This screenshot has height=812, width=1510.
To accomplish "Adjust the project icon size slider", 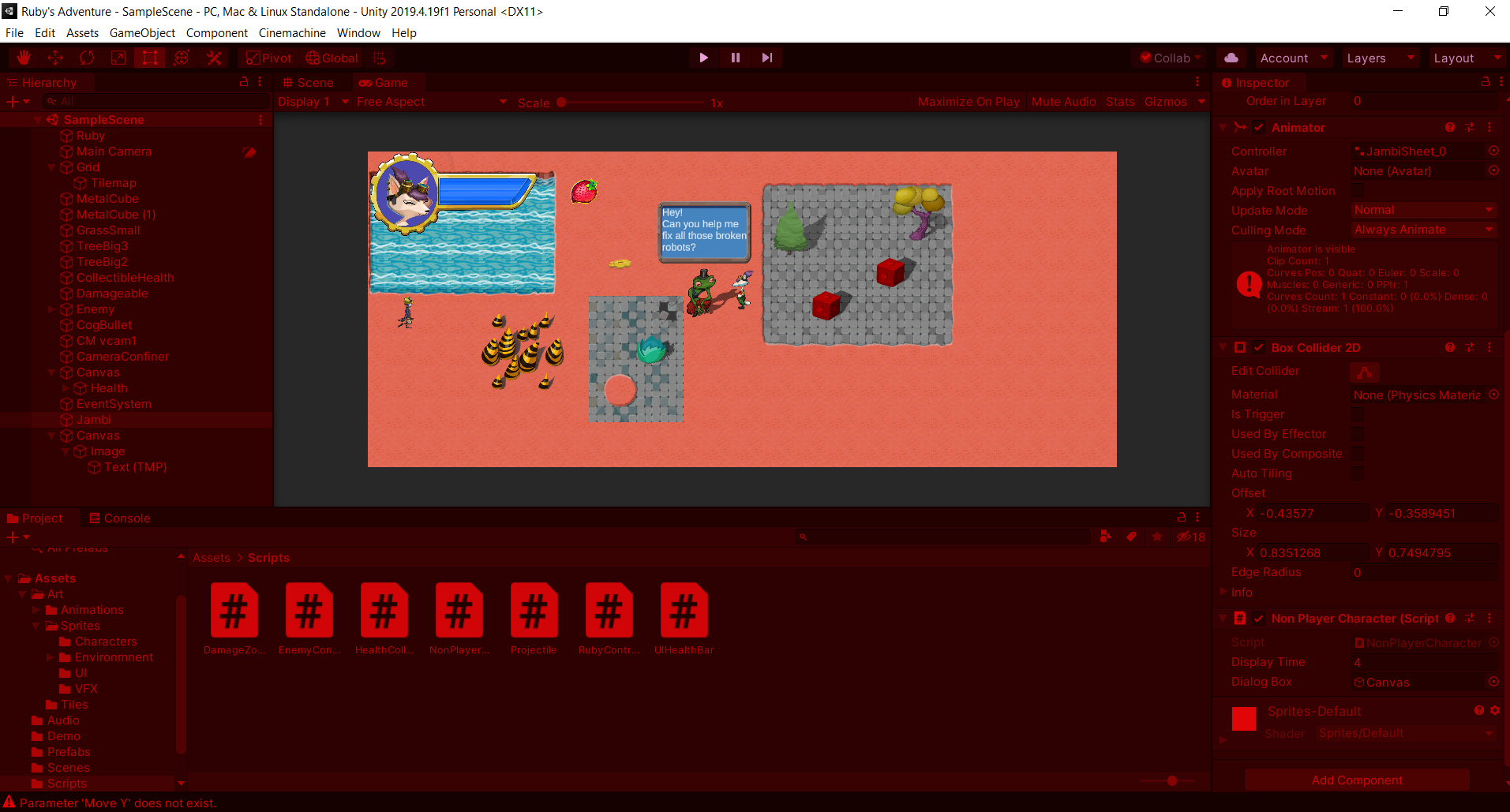I will (x=1171, y=780).
